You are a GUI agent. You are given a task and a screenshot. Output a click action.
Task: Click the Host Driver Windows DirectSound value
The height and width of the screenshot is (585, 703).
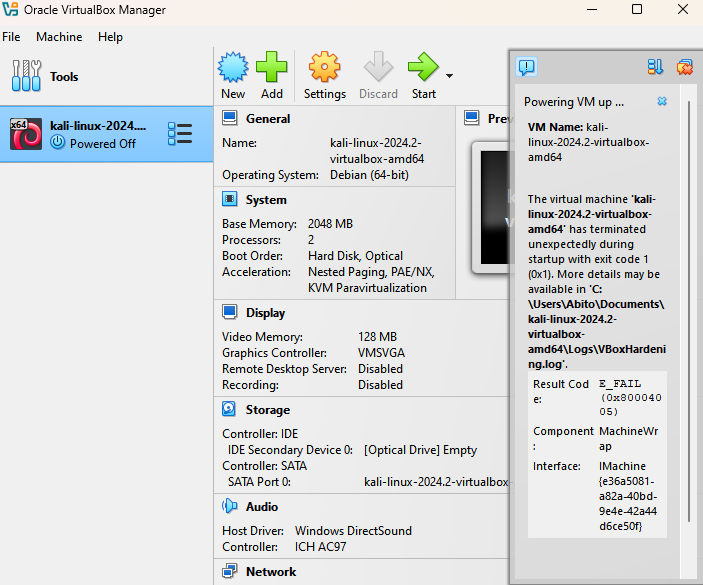pyautogui.click(x=353, y=531)
